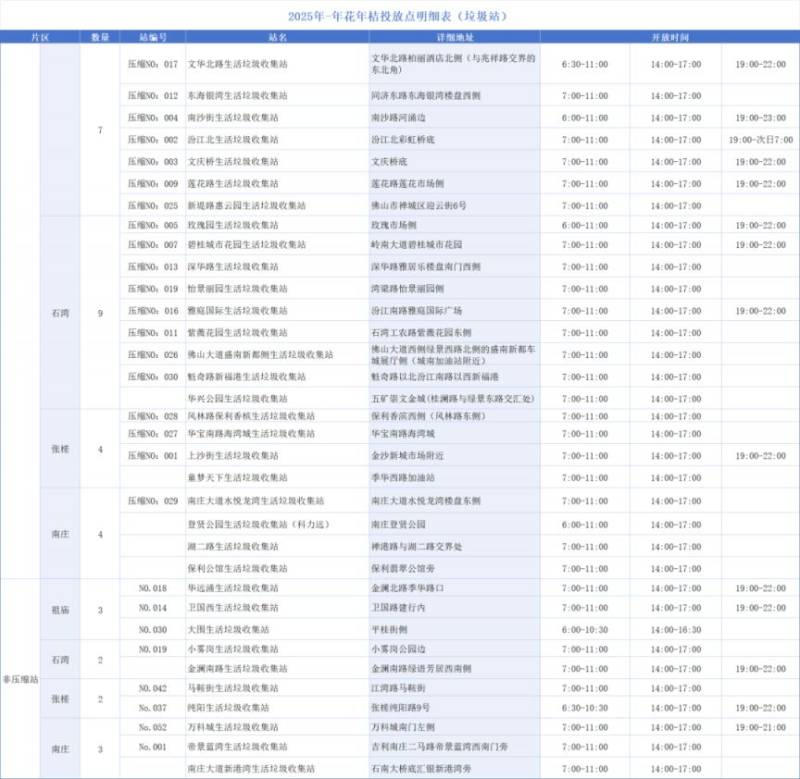This screenshot has width=800, height=779.
Task: Click the 金澜北路季华路口 address
Action: click(x=408, y=588)
